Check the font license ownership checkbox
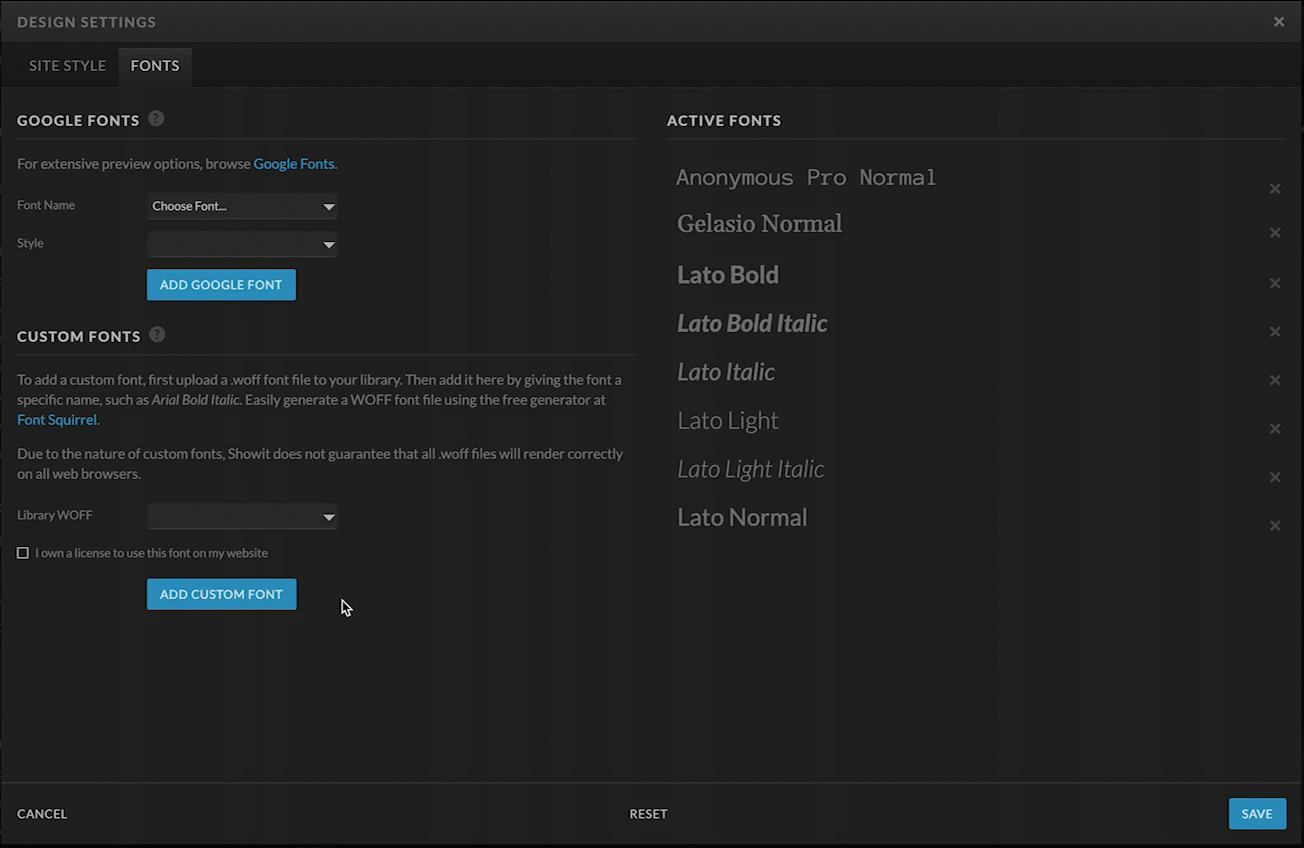 coord(23,553)
